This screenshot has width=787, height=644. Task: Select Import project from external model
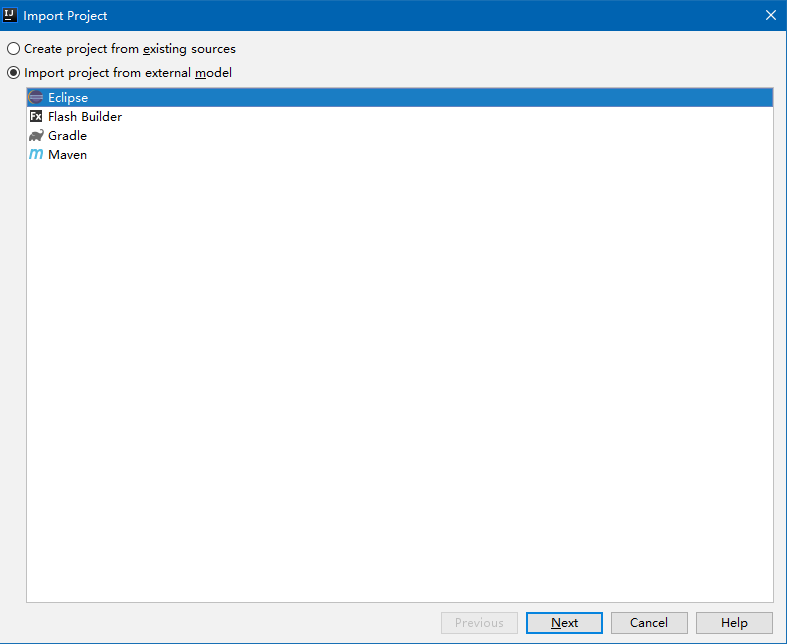pyautogui.click(x=119, y=73)
